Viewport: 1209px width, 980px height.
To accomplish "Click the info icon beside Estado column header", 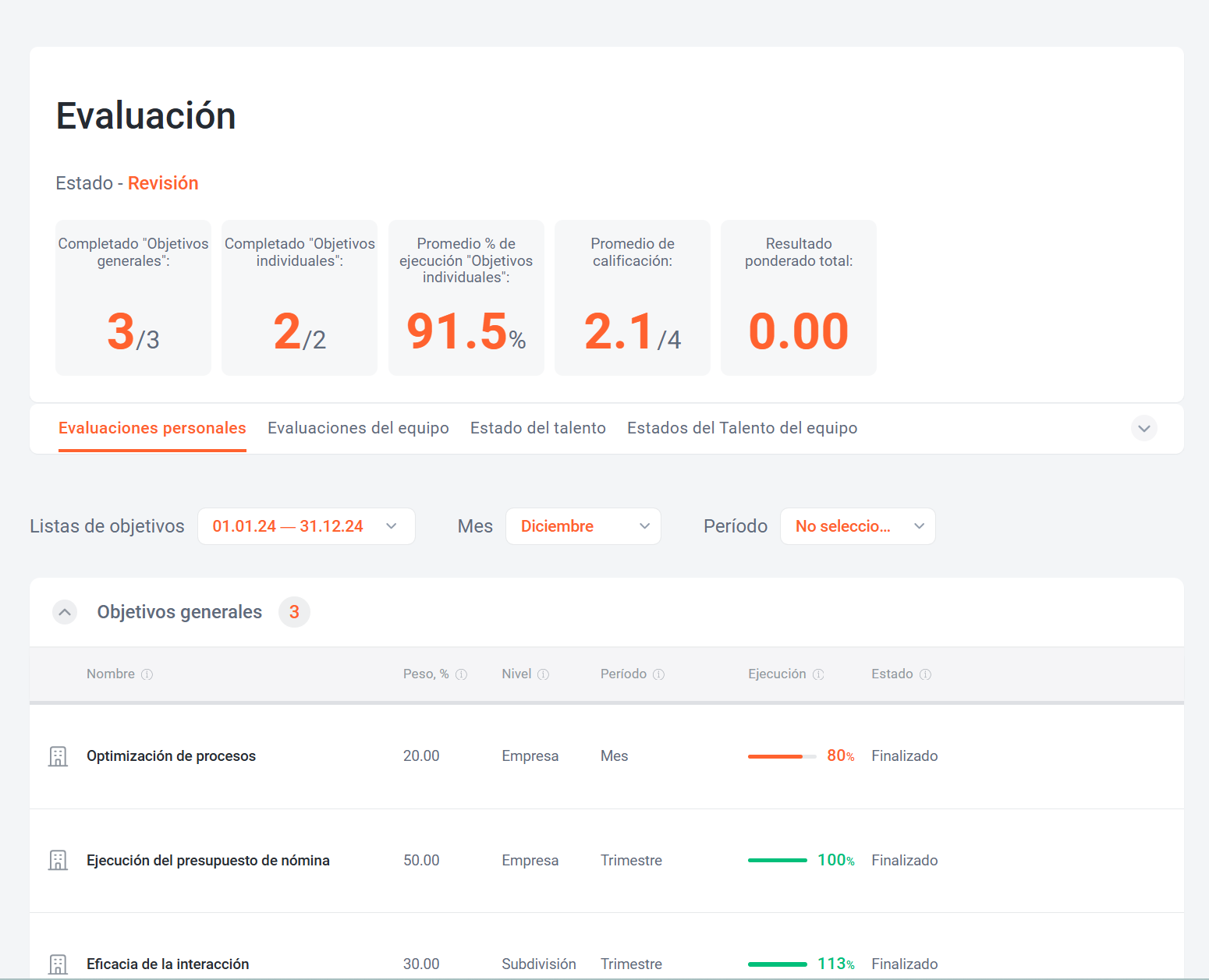I will point(925,674).
